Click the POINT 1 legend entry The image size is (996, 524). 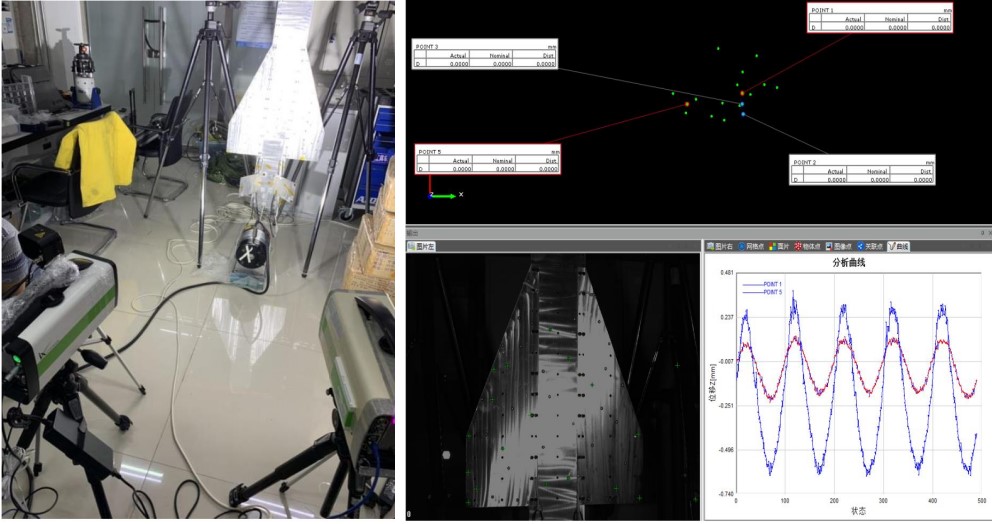(x=762, y=285)
